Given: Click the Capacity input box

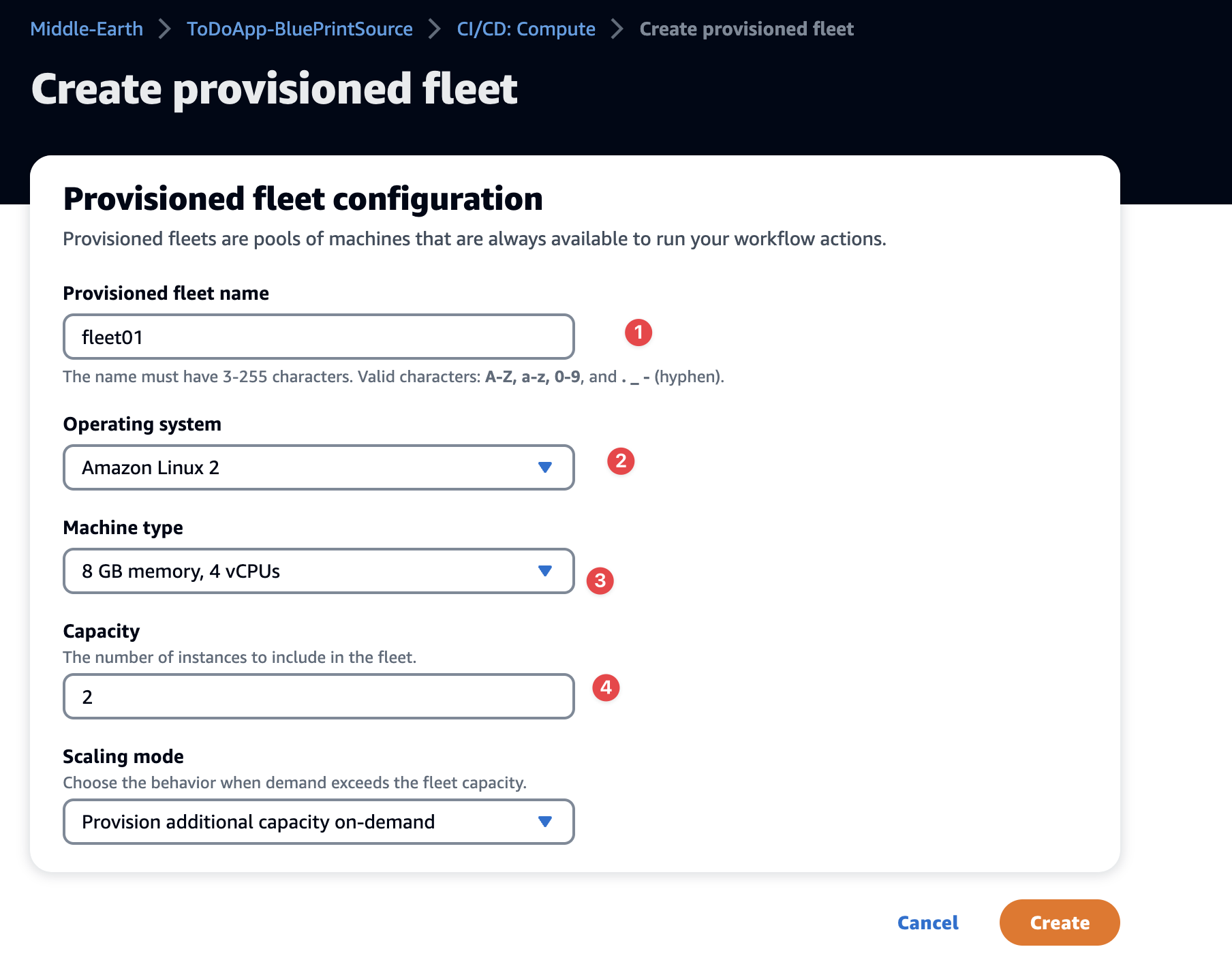Looking at the screenshot, I should click(319, 696).
